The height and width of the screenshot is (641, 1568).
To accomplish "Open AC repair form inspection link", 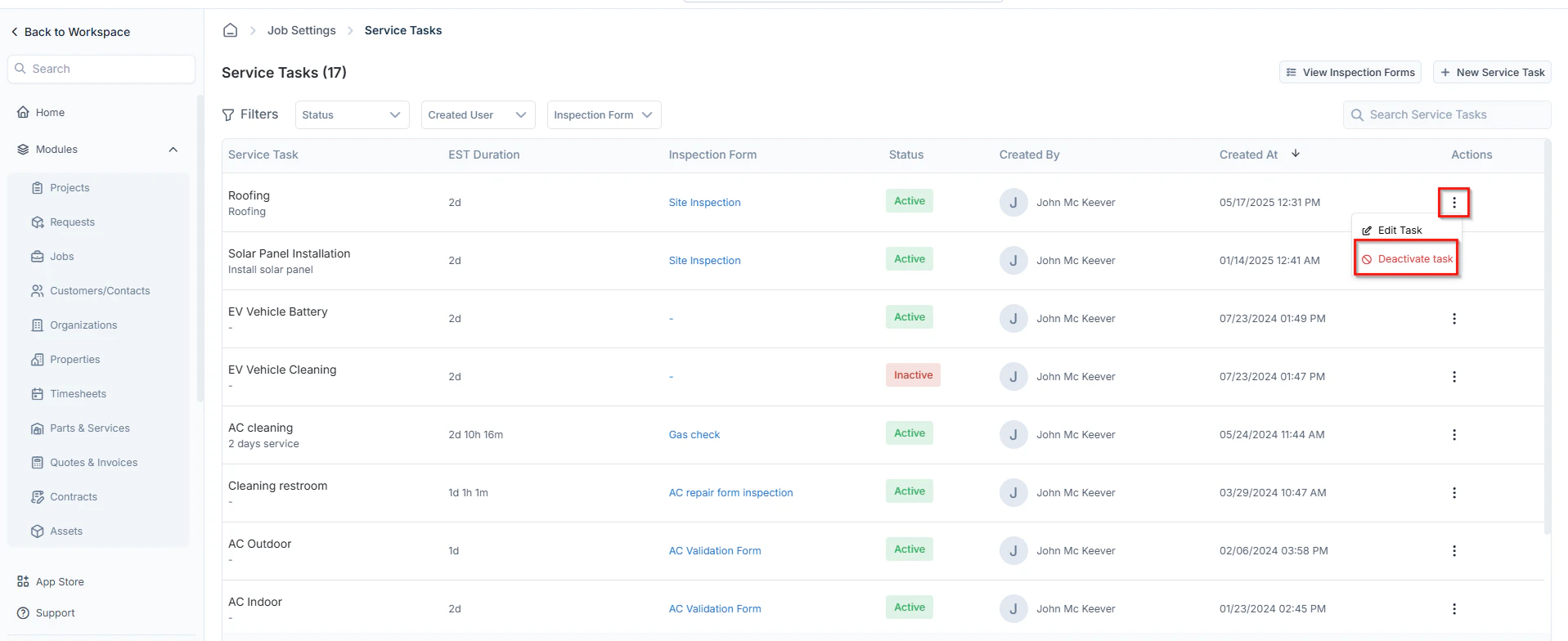I will 730,493.
